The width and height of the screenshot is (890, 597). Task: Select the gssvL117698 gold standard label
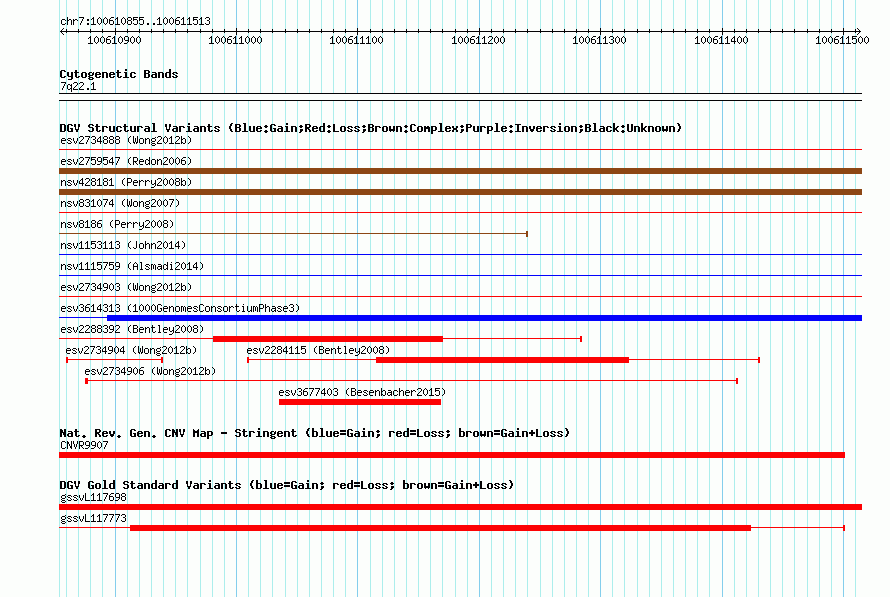coord(93,498)
